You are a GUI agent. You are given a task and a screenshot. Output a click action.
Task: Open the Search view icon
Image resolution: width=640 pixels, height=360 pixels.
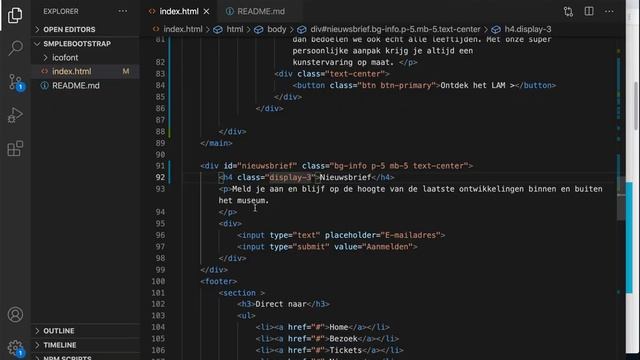pos(15,48)
